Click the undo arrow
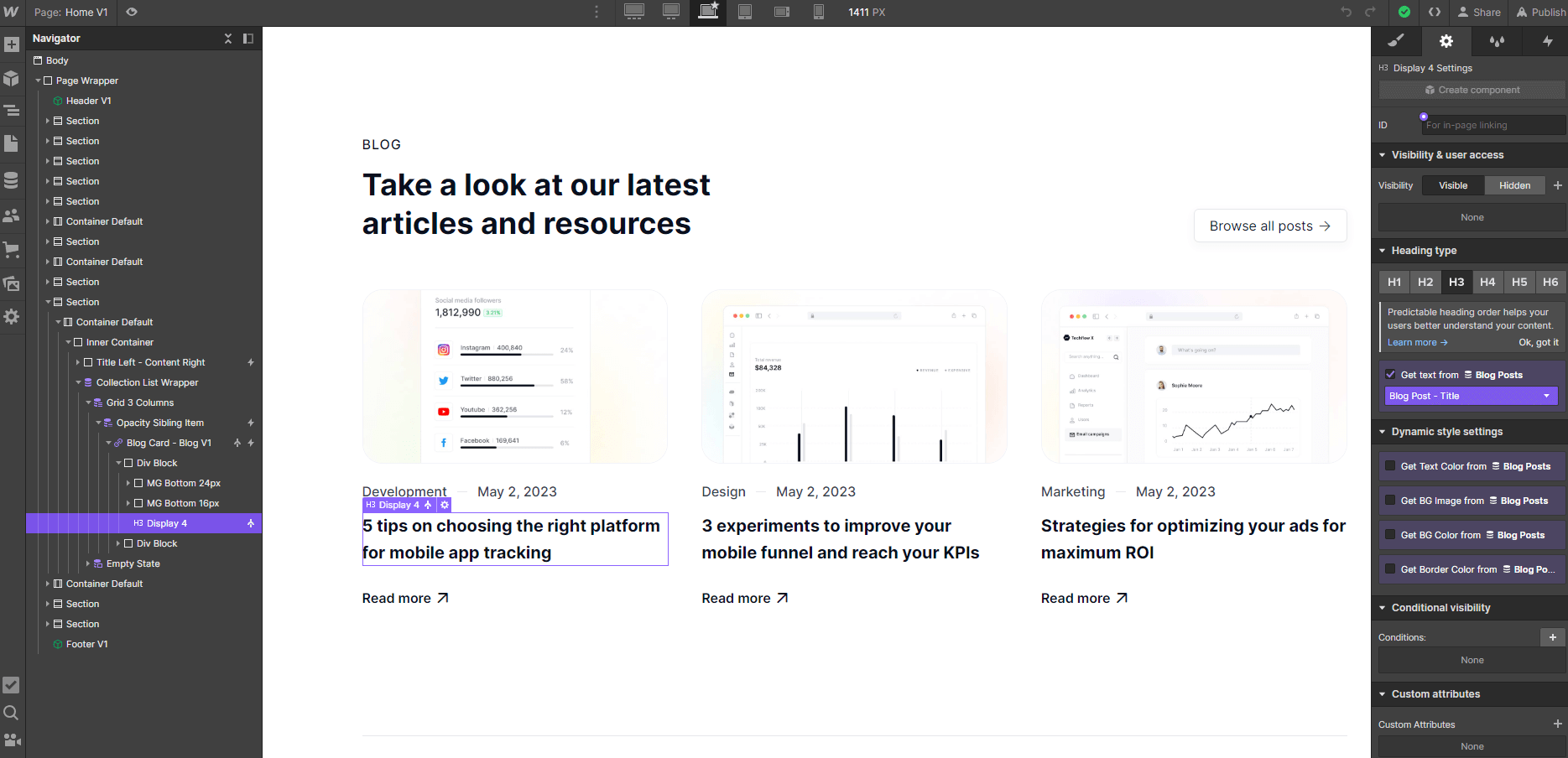This screenshot has height=758, width=1568. point(1346,12)
